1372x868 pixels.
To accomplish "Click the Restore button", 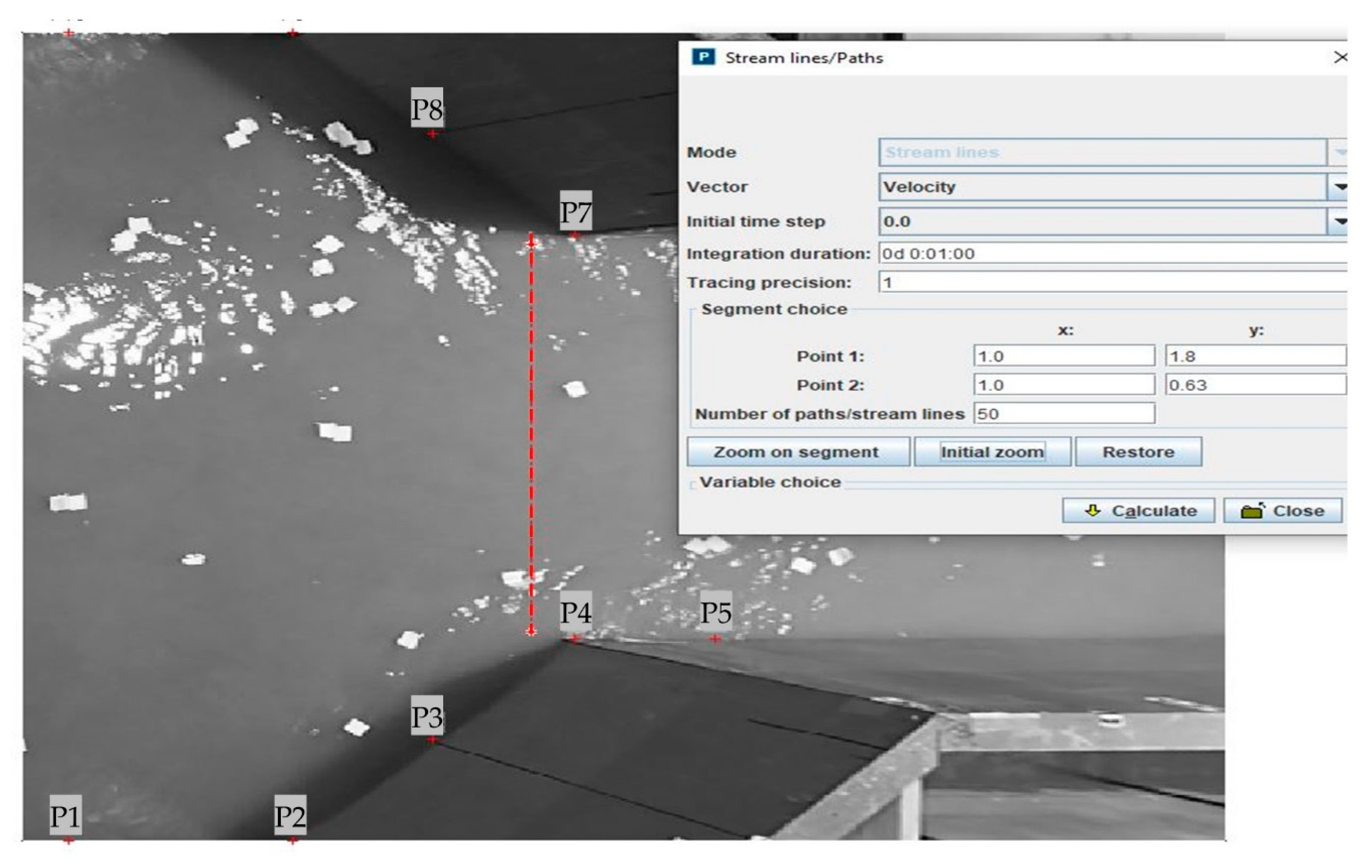I will click(x=1138, y=452).
